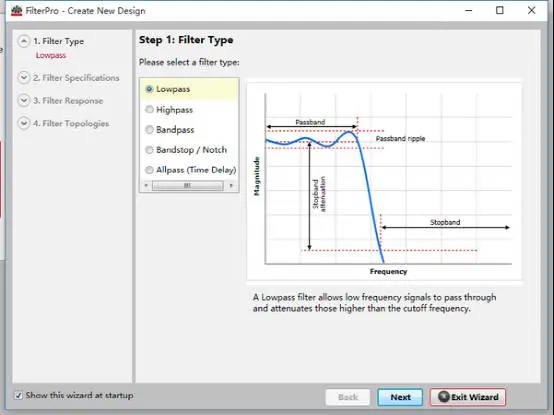Click Exit Wizard button

468,397
